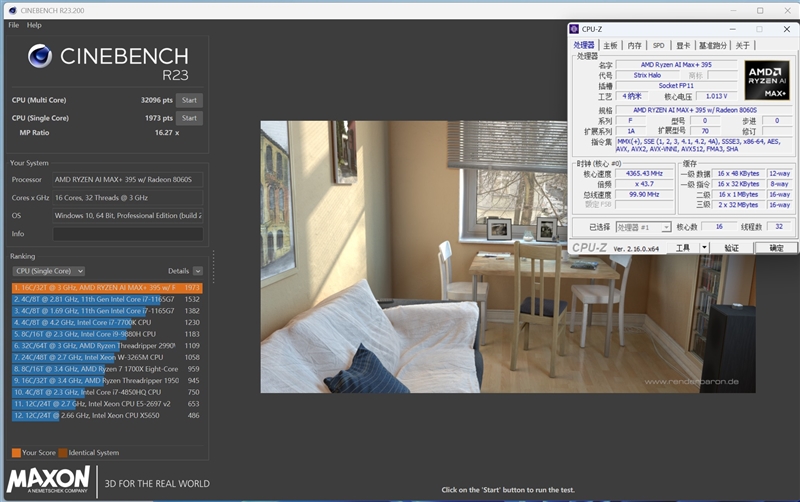Click the orange Your Score legend swatch

point(15,452)
